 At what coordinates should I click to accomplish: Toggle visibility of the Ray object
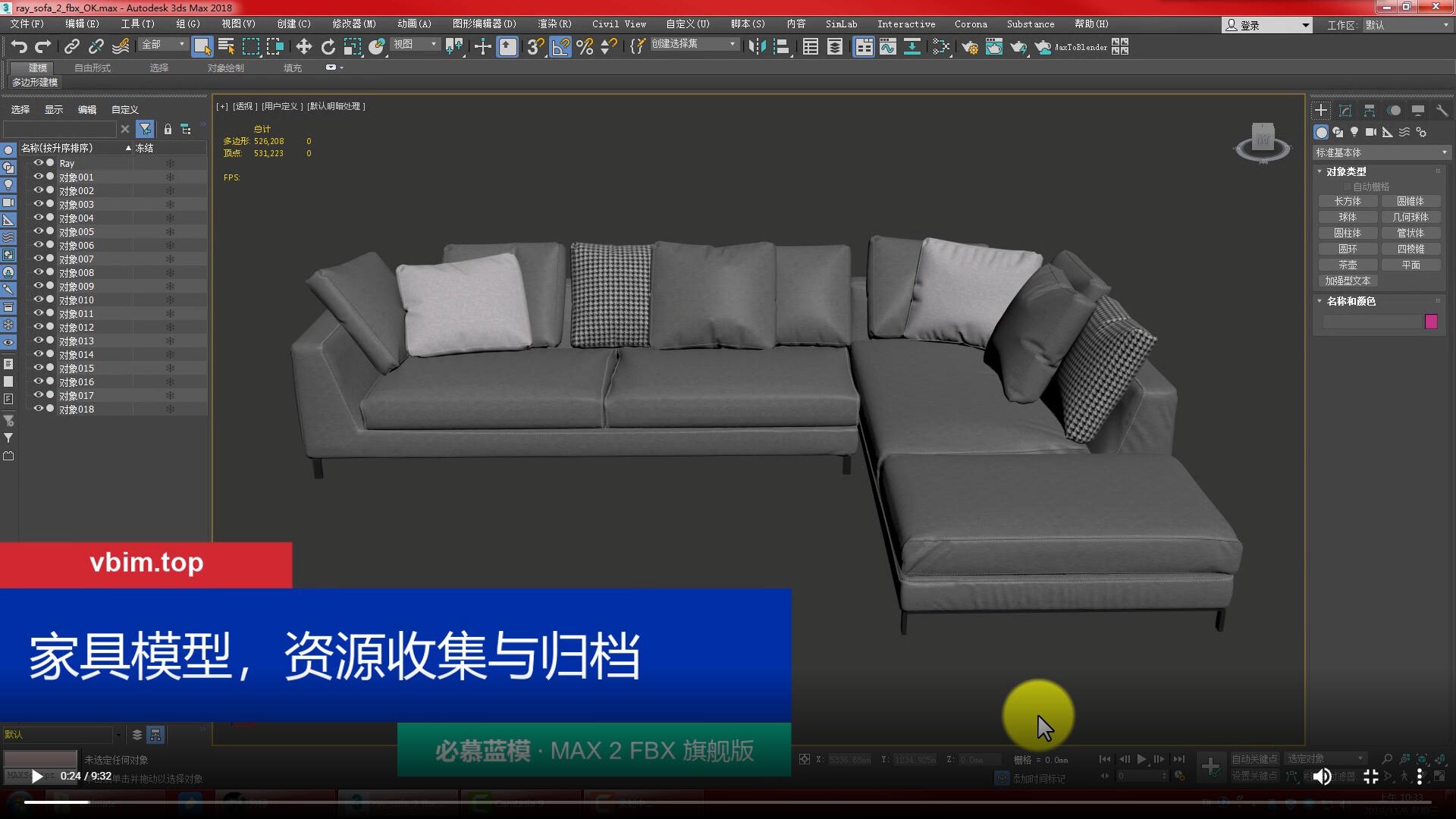[x=38, y=163]
